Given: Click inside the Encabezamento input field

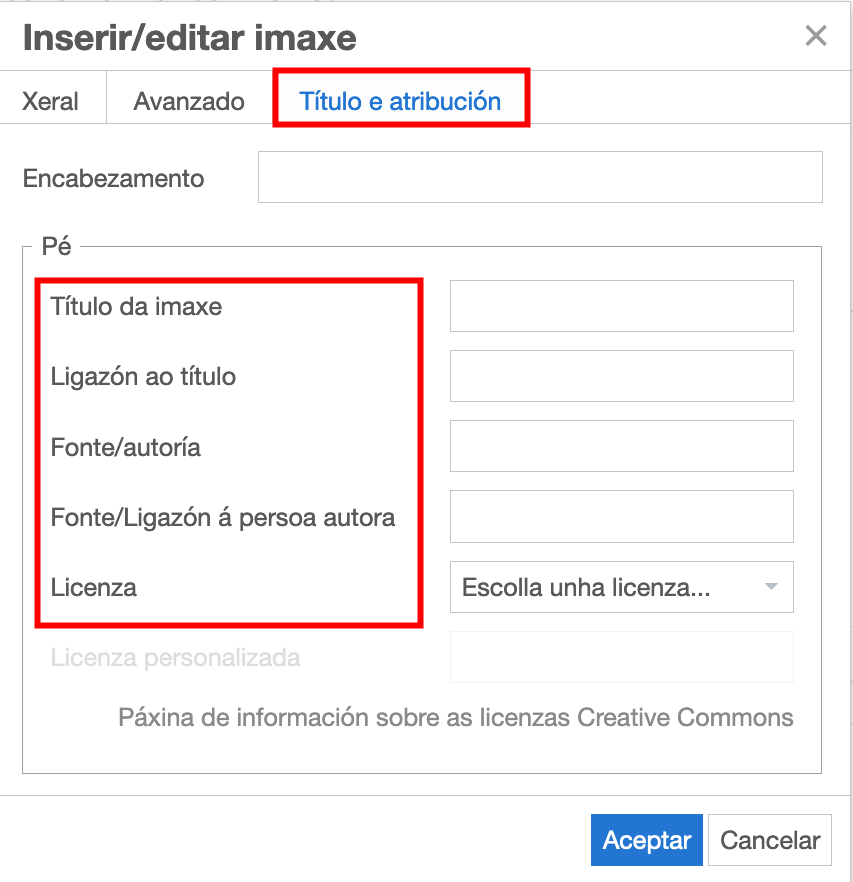Looking at the screenshot, I should (x=540, y=177).
